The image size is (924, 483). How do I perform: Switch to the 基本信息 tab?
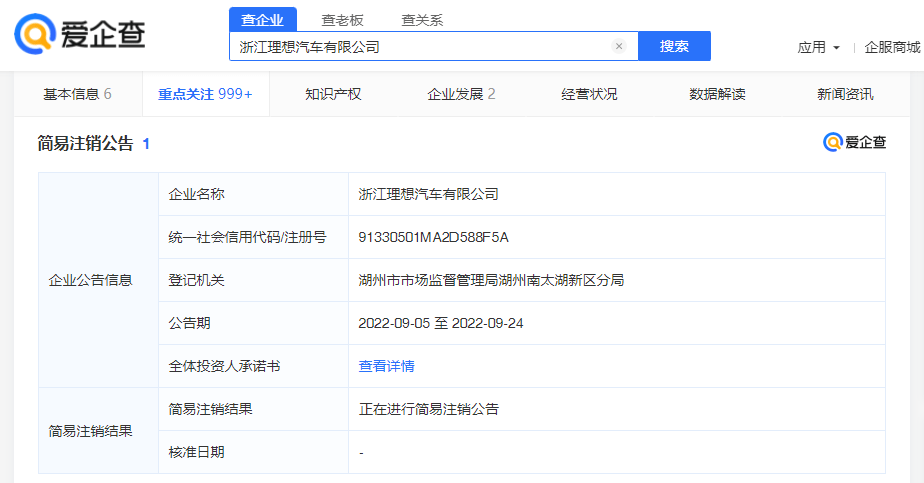[x=78, y=94]
